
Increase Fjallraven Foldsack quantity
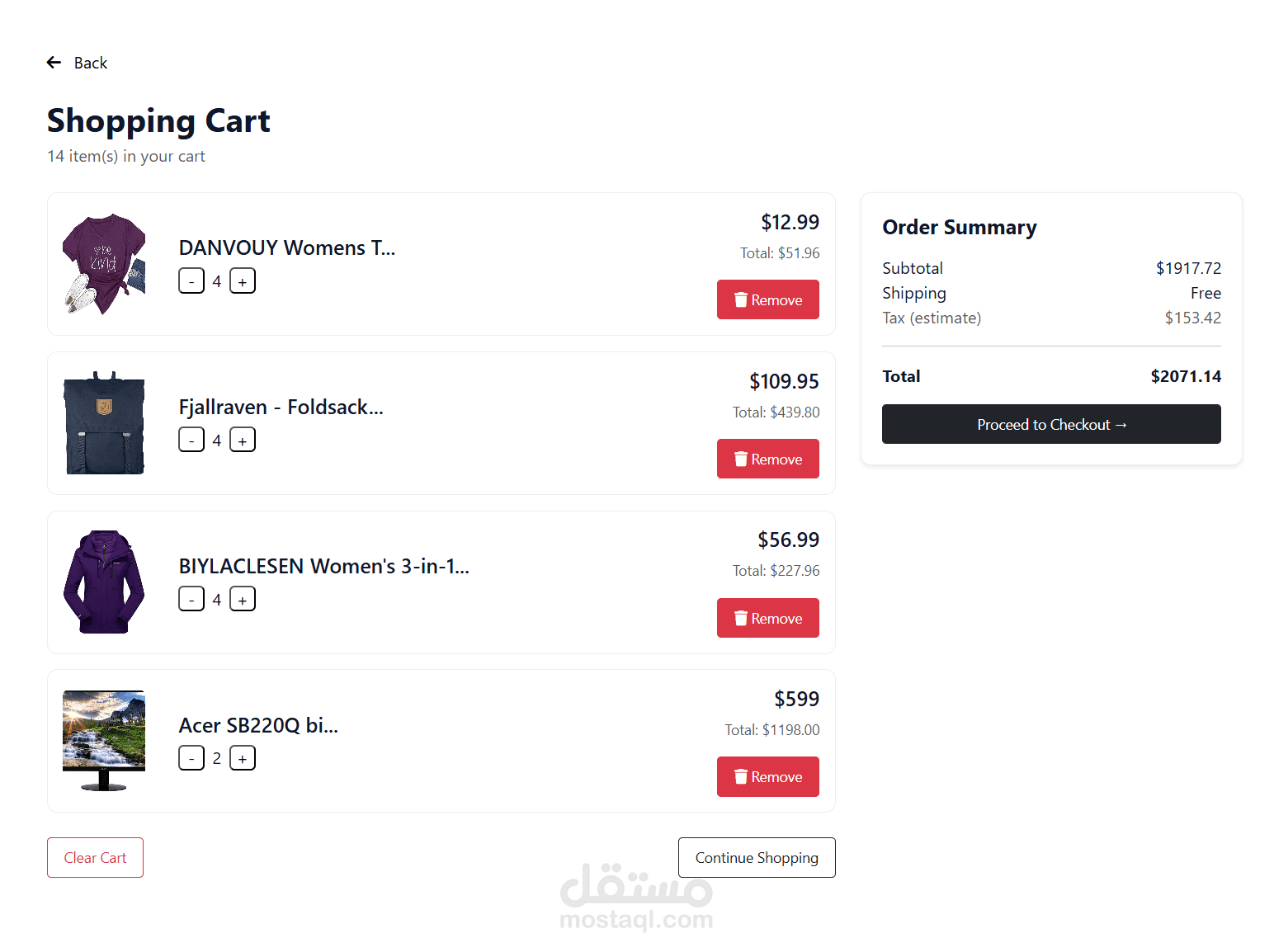[x=243, y=441]
